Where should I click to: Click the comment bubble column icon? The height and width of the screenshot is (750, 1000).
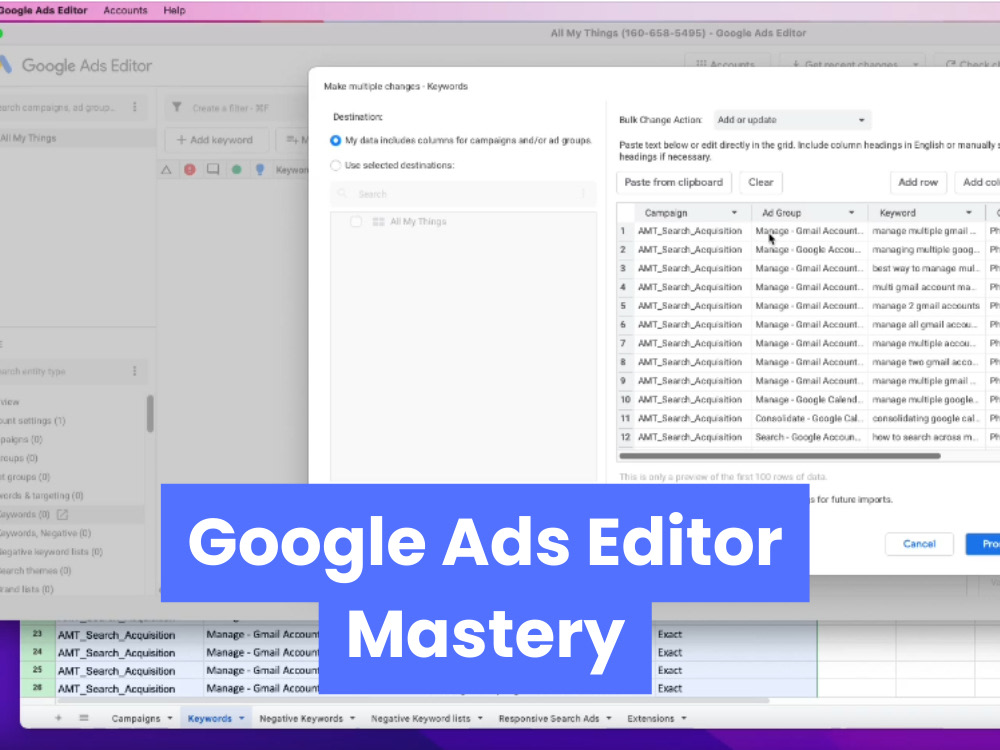point(213,170)
